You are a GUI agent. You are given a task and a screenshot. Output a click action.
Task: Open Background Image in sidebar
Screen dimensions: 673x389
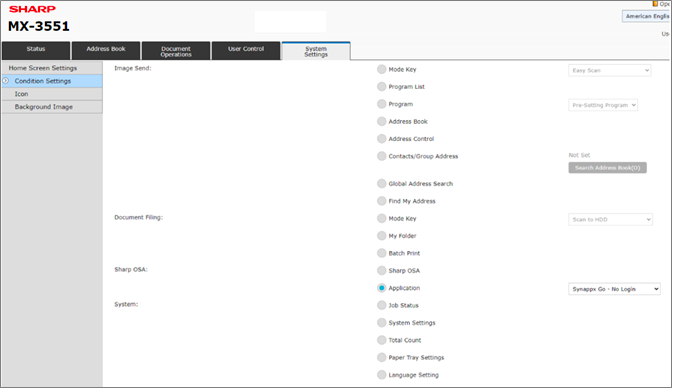coord(52,106)
